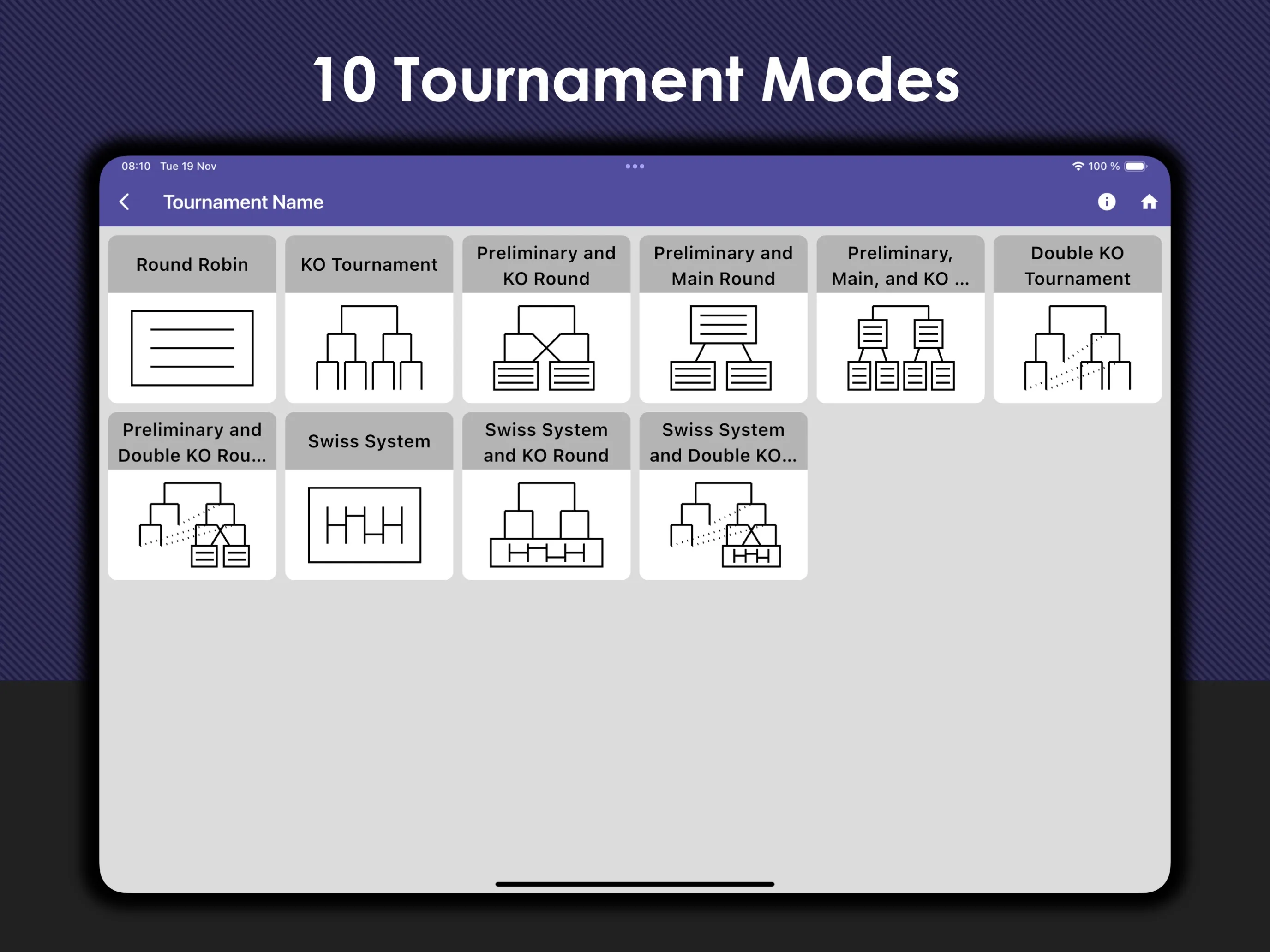Tap the Round Robin card title
Viewport: 1270px width, 952px height.
[x=192, y=265]
